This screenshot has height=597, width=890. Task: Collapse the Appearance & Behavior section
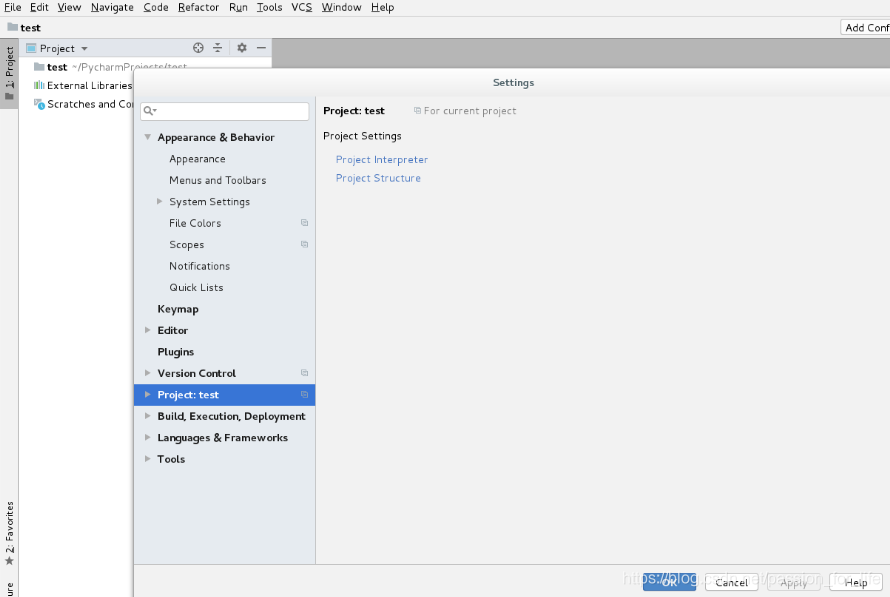pyautogui.click(x=147, y=138)
